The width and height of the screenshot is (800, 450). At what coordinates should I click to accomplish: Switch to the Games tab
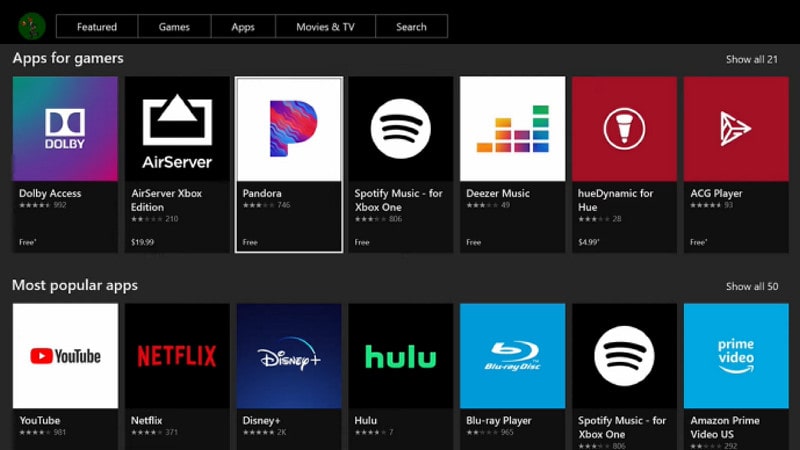(174, 27)
